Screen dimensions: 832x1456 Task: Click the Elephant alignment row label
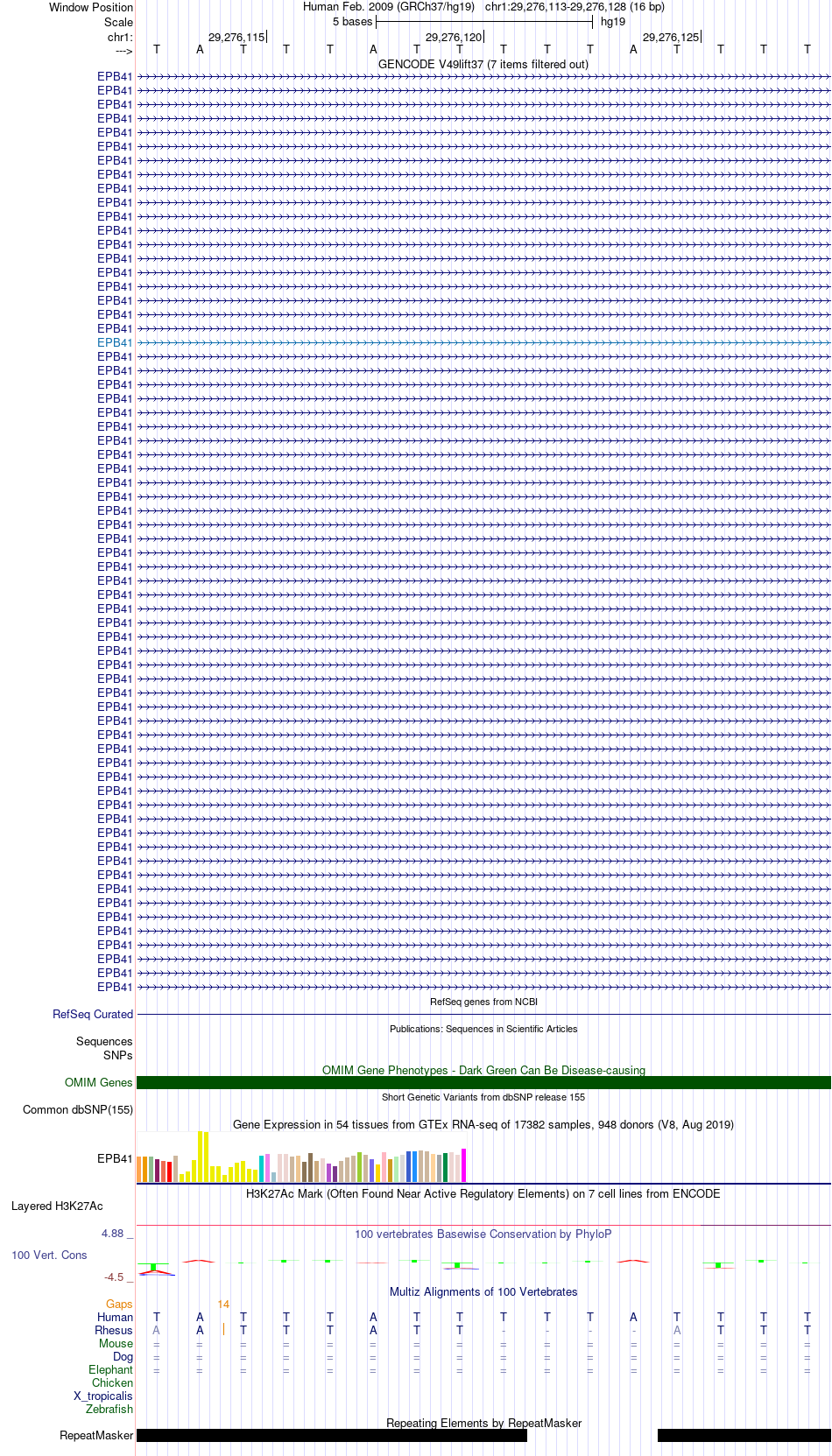pyautogui.click(x=110, y=1369)
